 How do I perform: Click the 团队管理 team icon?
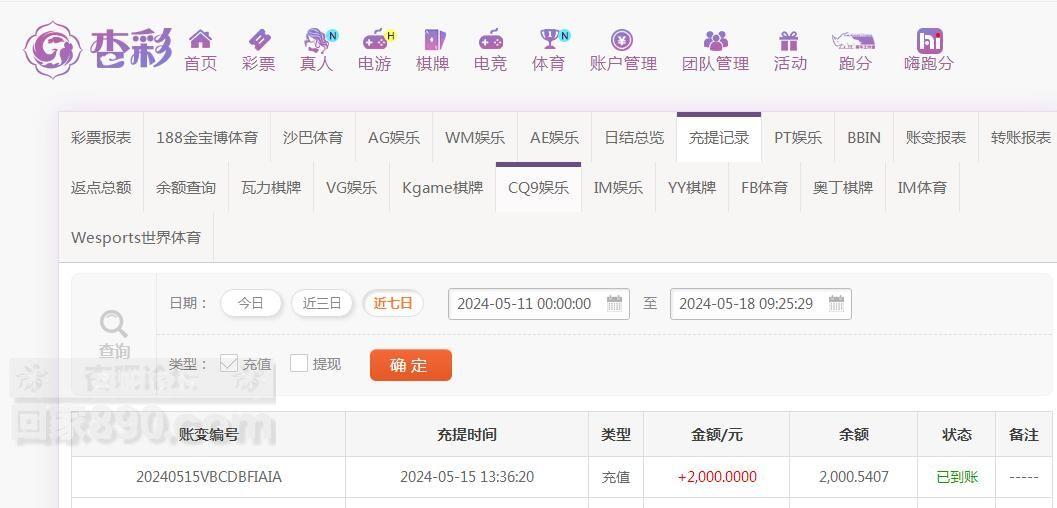point(715,40)
